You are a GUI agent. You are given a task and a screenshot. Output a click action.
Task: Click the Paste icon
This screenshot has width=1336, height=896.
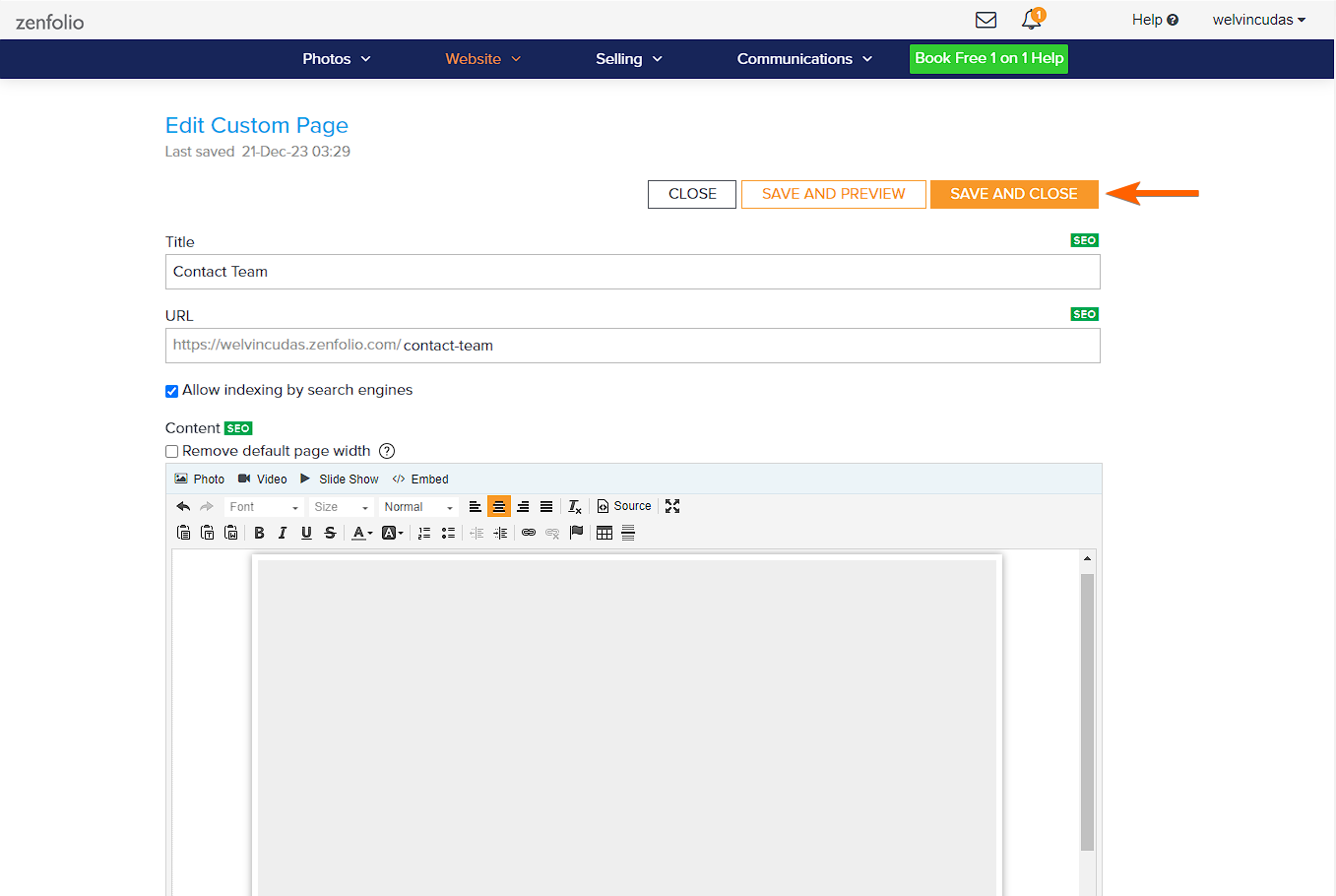[184, 533]
